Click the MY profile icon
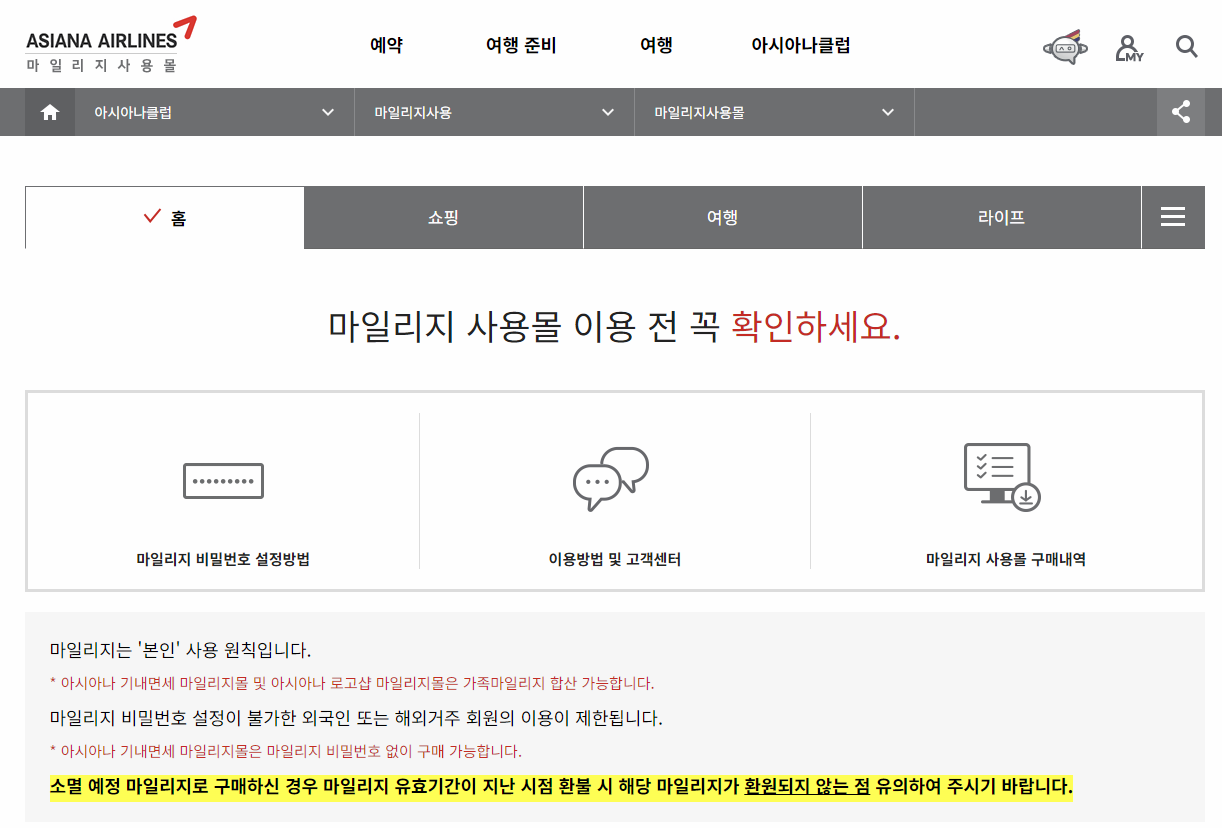 [1129, 46]
